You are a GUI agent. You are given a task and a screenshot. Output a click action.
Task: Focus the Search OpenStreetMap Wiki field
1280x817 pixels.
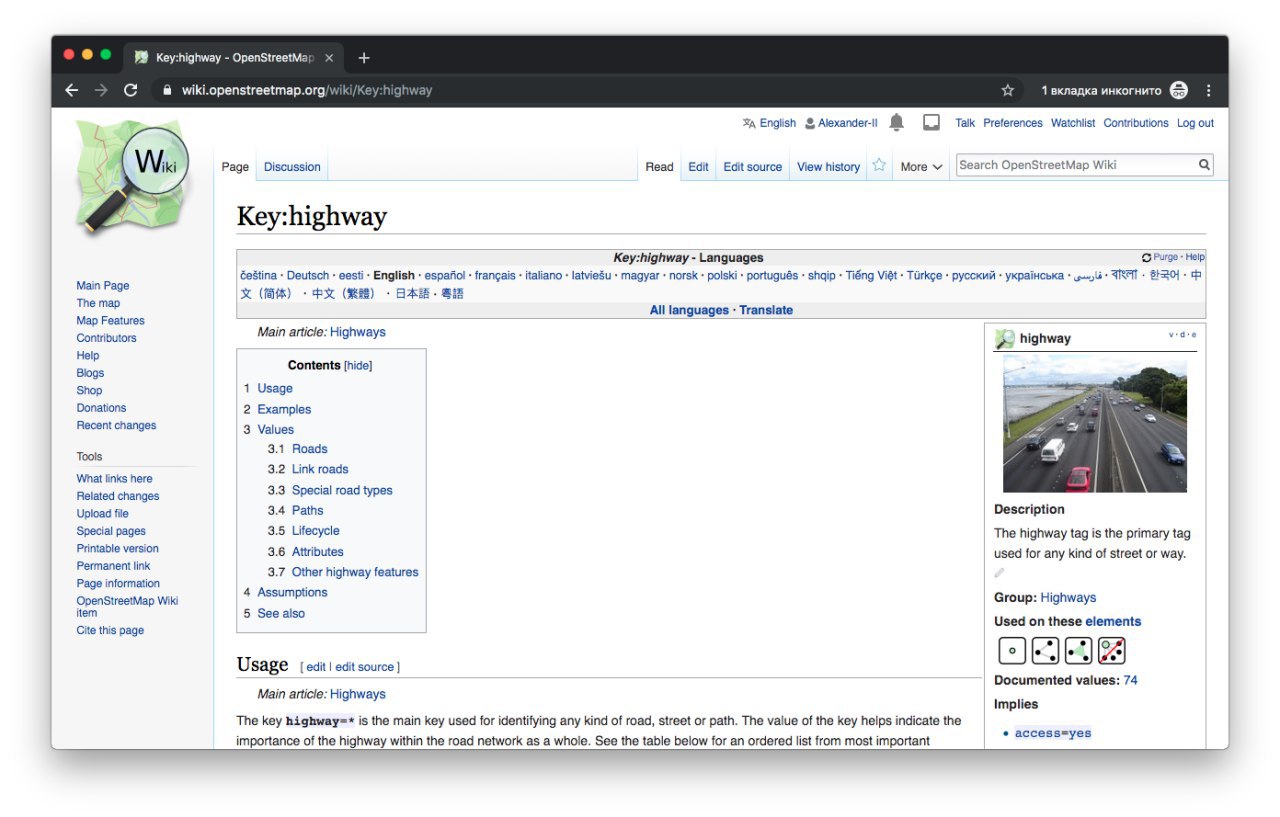pyautogui.click(x=1074, y=165)
